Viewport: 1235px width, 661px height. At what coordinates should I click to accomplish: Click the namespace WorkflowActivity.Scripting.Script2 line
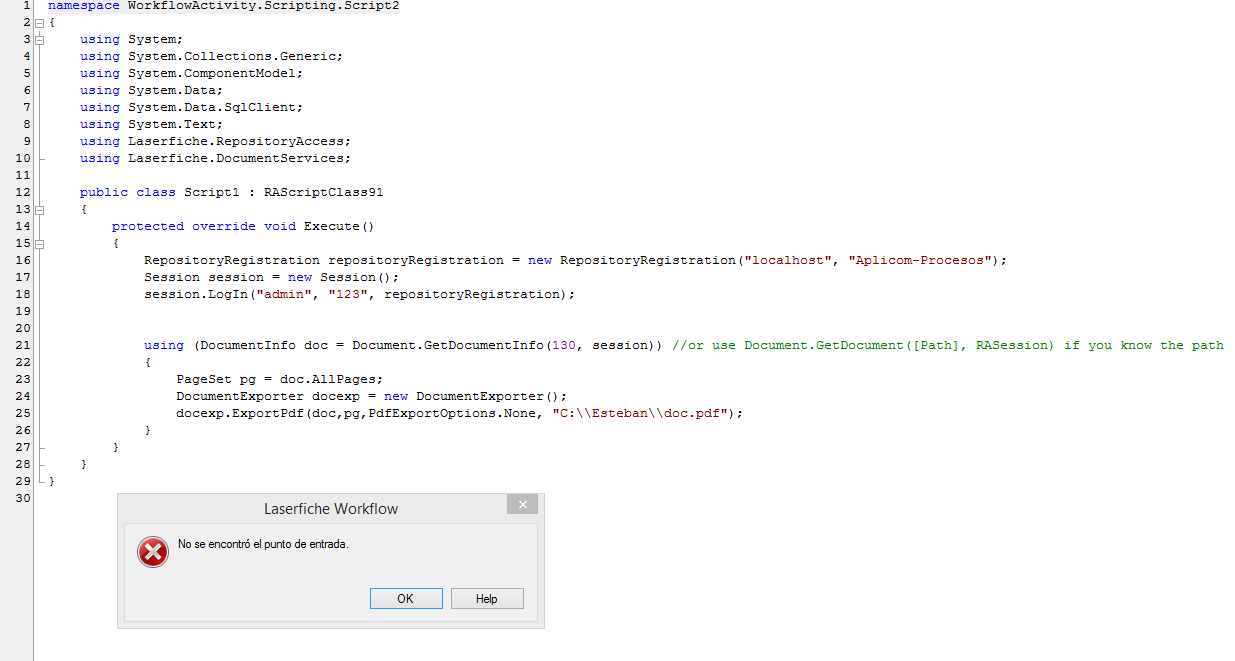pyautogui.click(x=223, y=5)
